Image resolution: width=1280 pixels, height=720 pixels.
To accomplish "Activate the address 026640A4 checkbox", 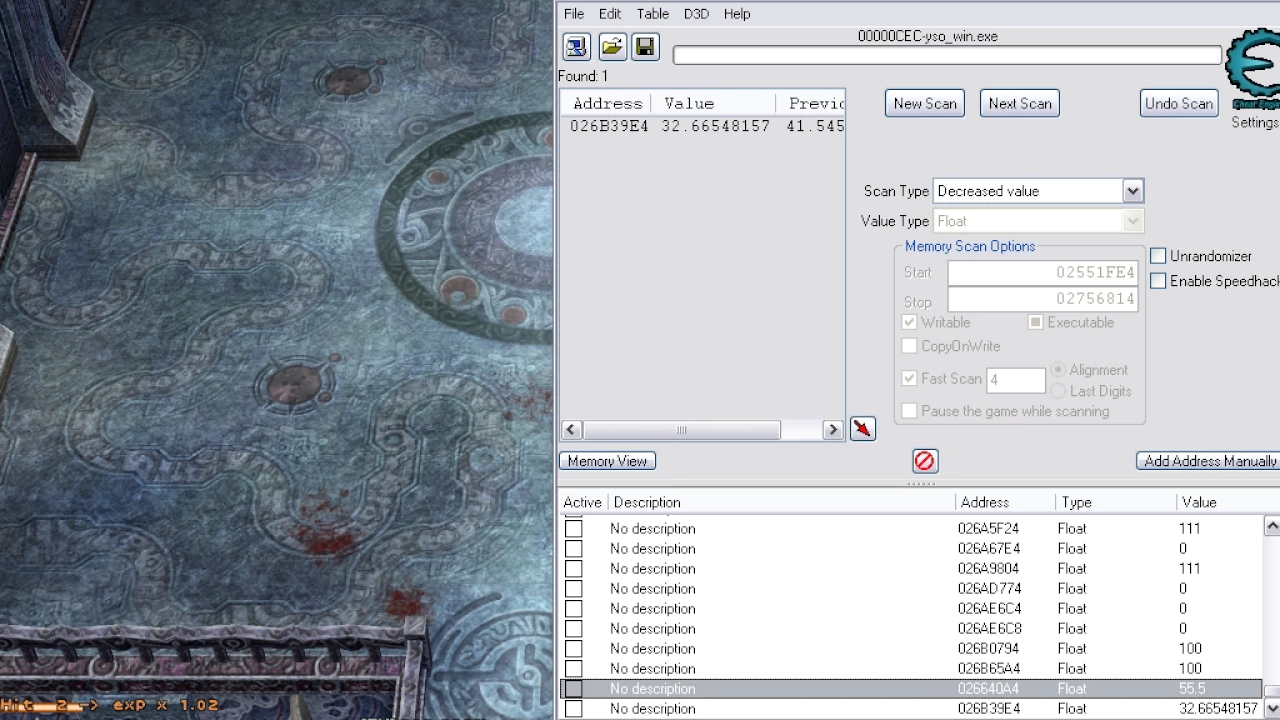I will (x=573, y=688).
